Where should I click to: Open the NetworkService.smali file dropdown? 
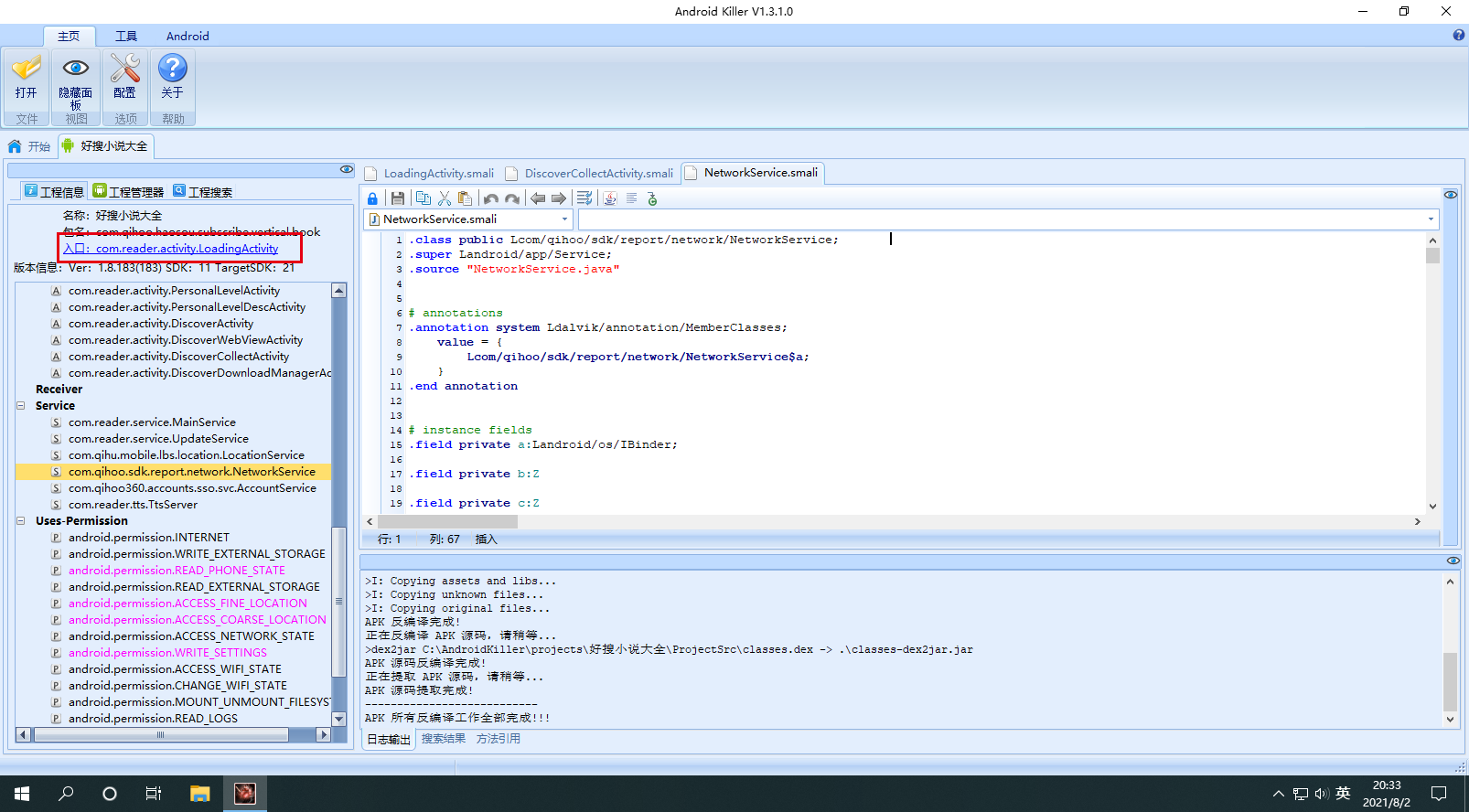tap(564, 219)
